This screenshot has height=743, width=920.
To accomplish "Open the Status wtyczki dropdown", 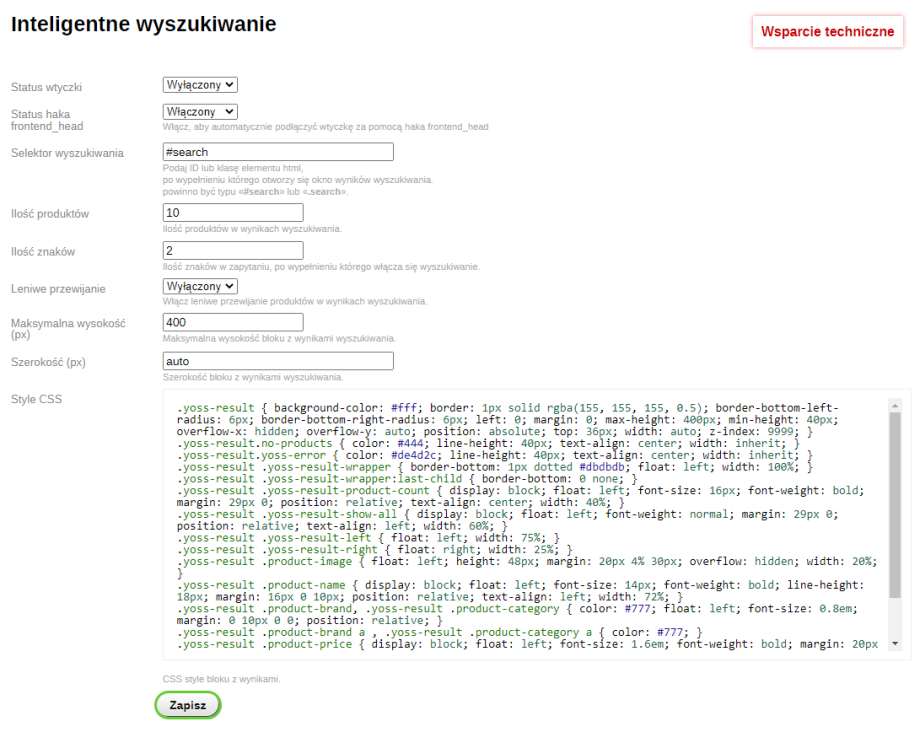I will (x=200, y=85).
